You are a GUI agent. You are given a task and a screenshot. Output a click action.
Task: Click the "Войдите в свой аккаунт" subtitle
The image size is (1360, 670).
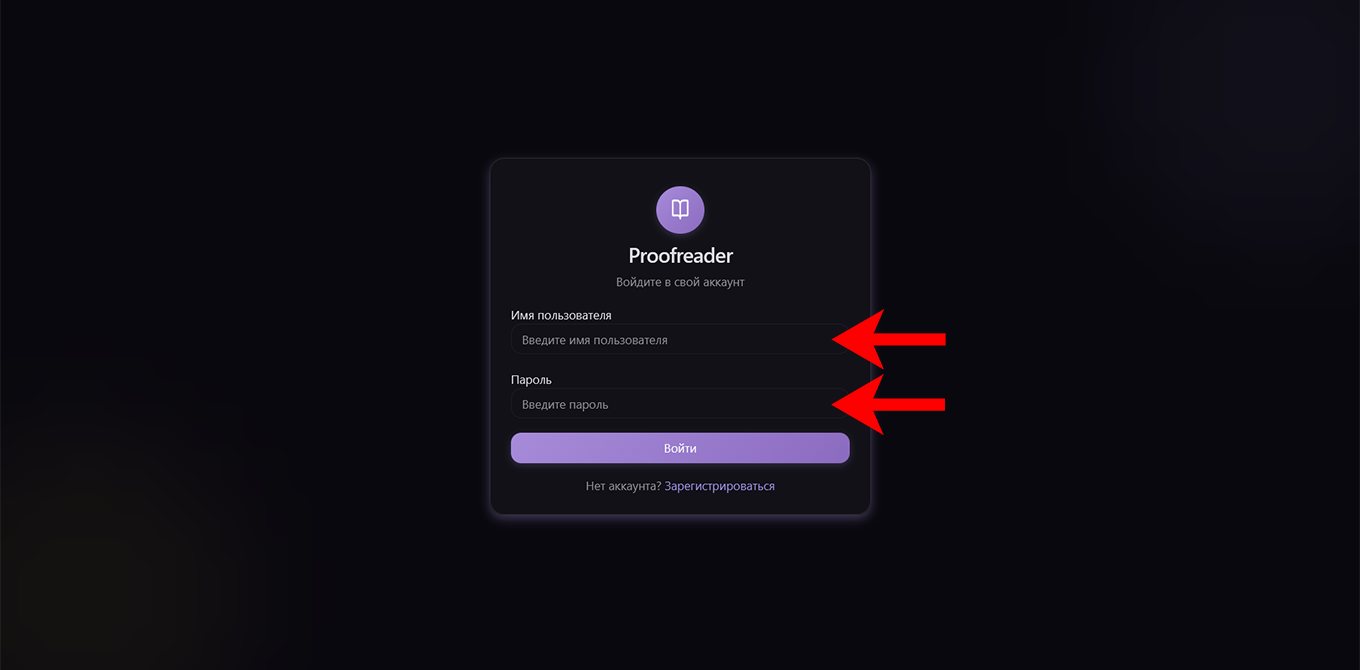(680, 282)
